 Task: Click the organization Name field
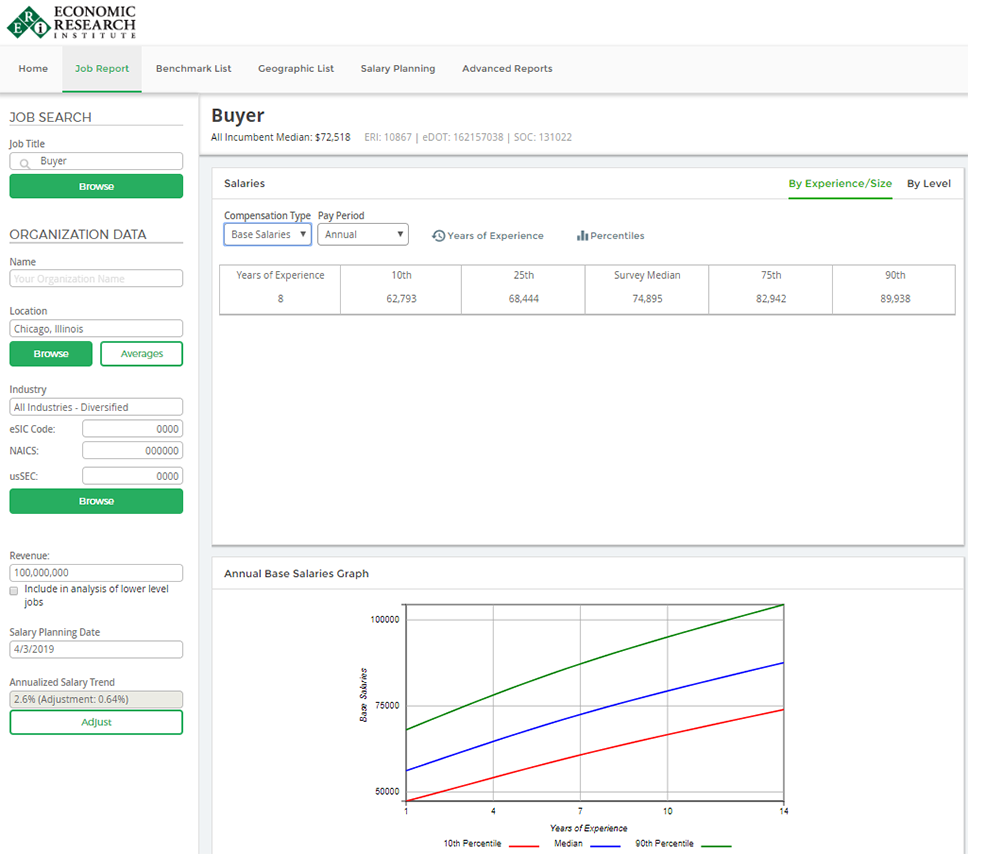(96, 279)
